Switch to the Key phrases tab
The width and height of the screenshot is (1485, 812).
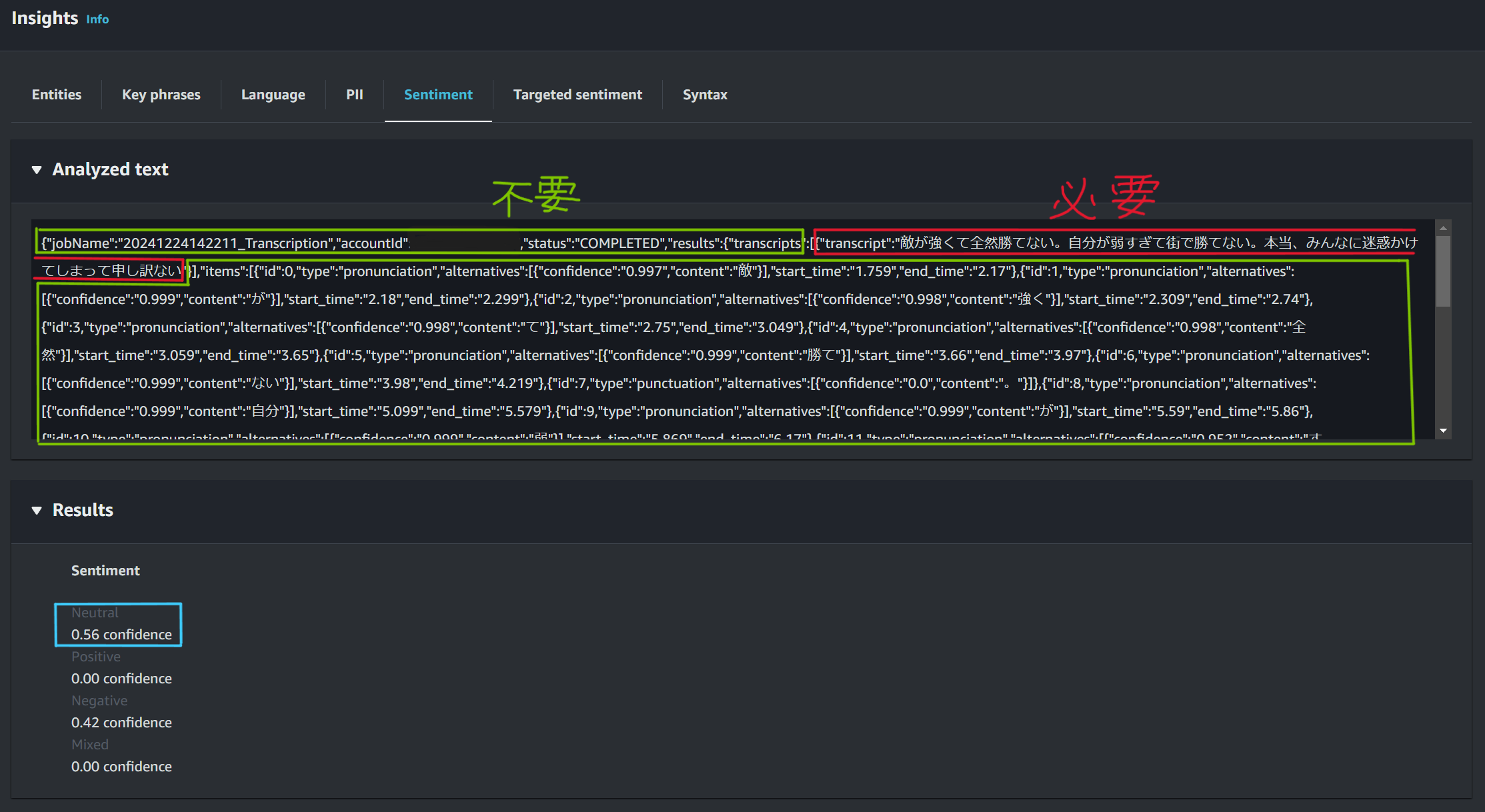[161, 95]
